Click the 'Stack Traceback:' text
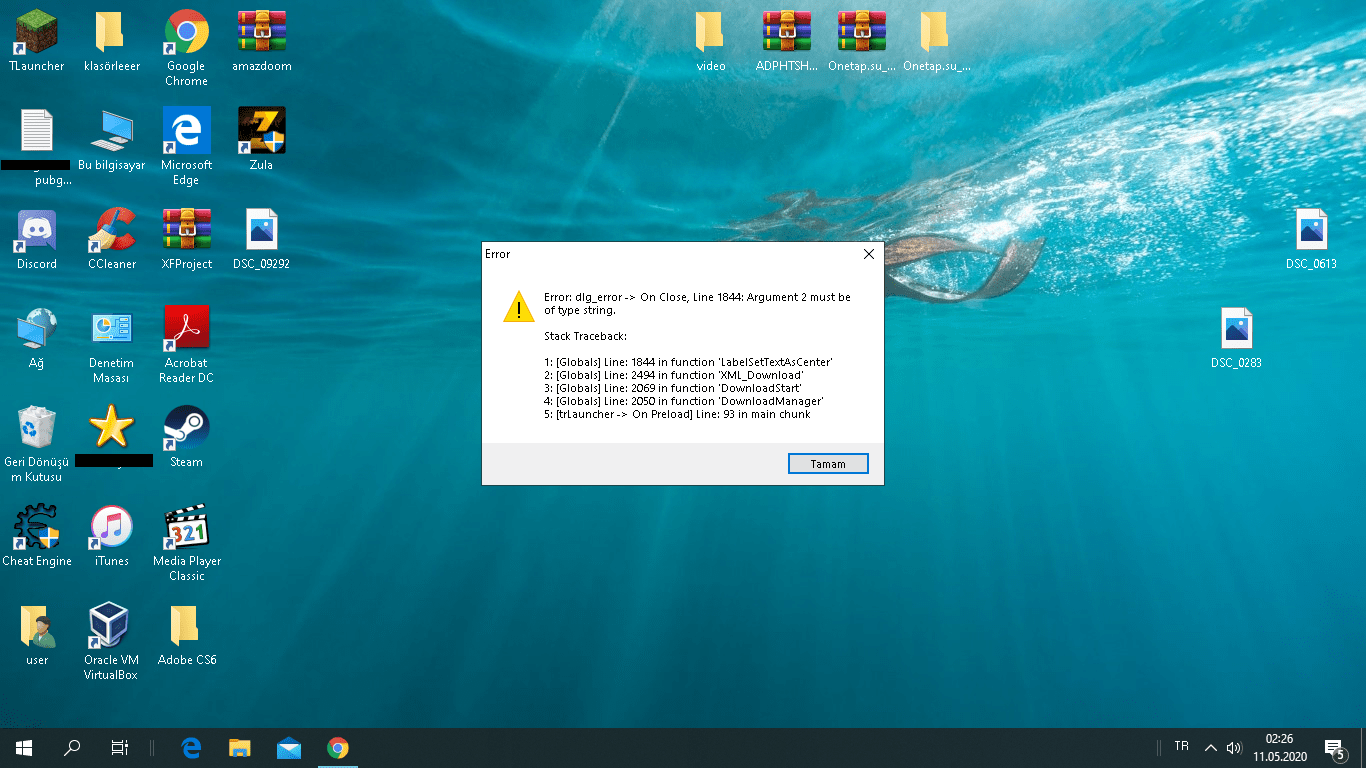 pyautogui.click(x=585, y=336)
